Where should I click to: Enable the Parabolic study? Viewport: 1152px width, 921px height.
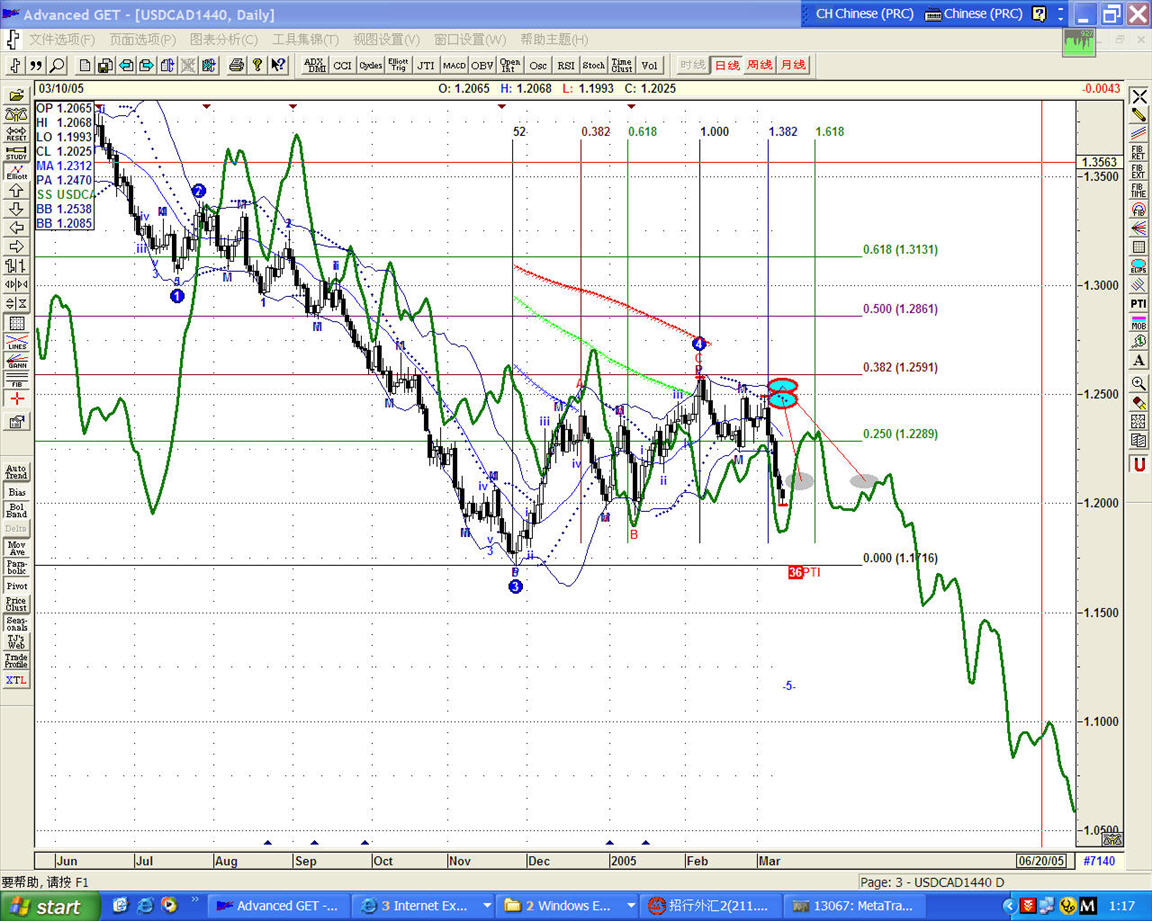pyautogui.click(x=17, y=567)
